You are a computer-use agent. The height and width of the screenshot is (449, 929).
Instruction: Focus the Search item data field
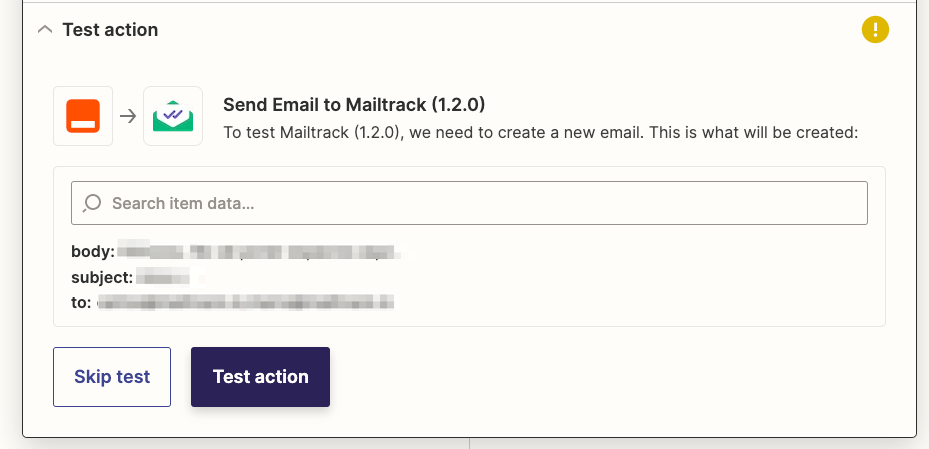pyautogui.click(x=480, y=203)
